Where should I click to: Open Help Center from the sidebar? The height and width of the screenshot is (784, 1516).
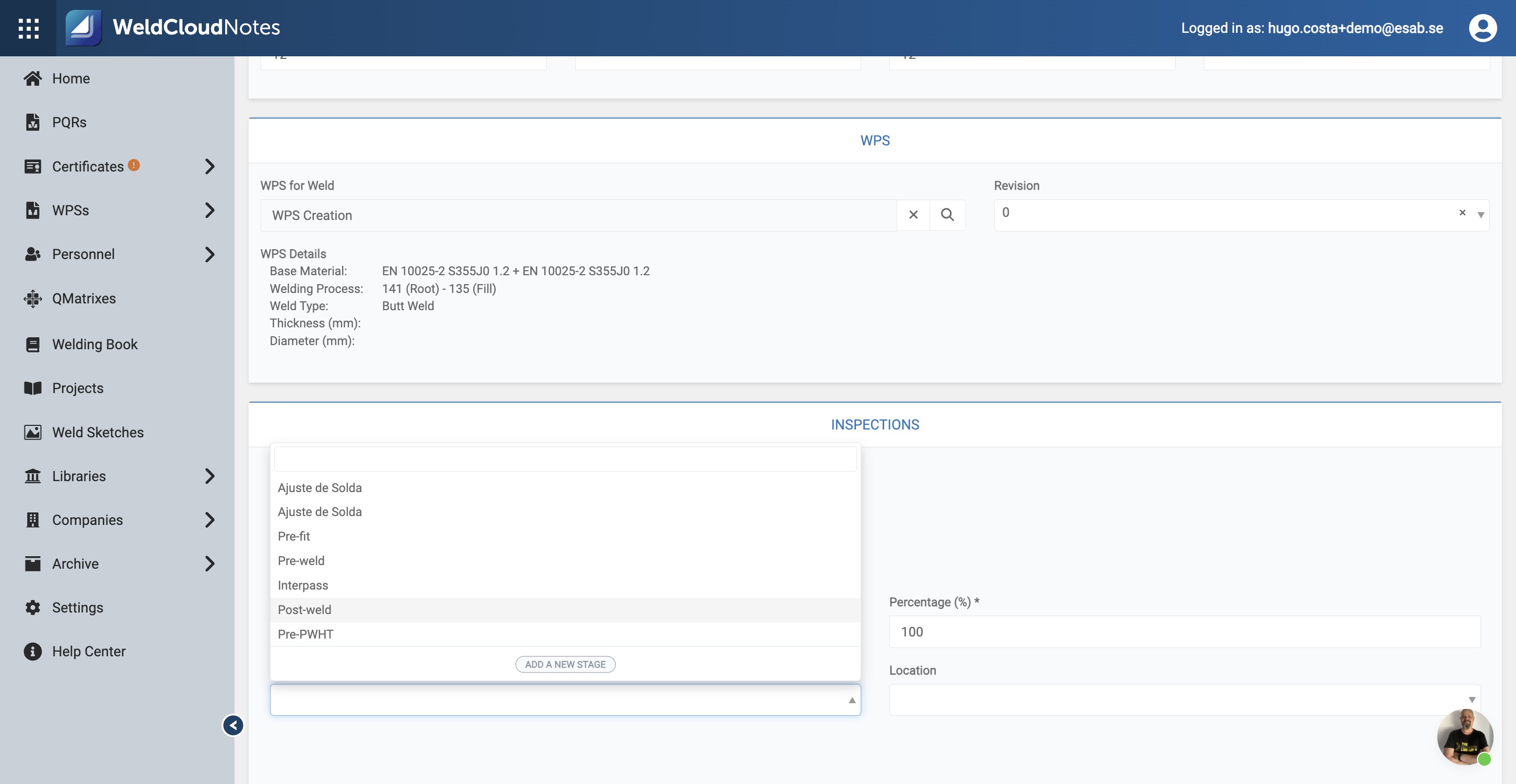click(88, 651)
